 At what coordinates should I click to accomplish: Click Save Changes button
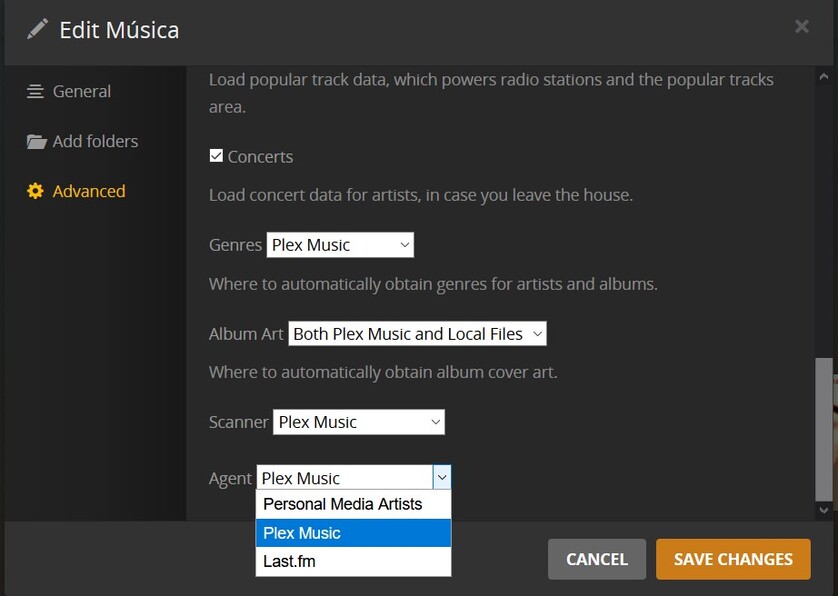click(733, 559)
